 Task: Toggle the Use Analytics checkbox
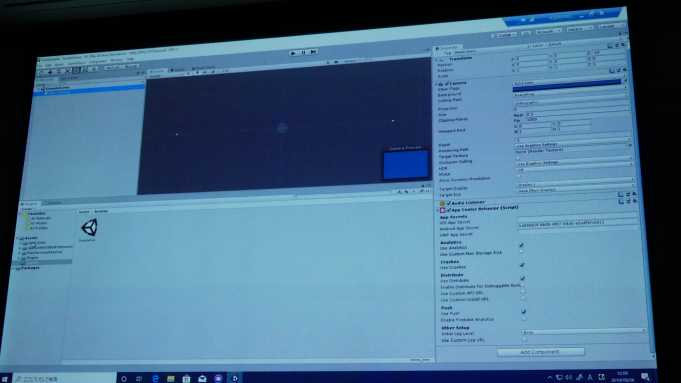click(521, 245)
